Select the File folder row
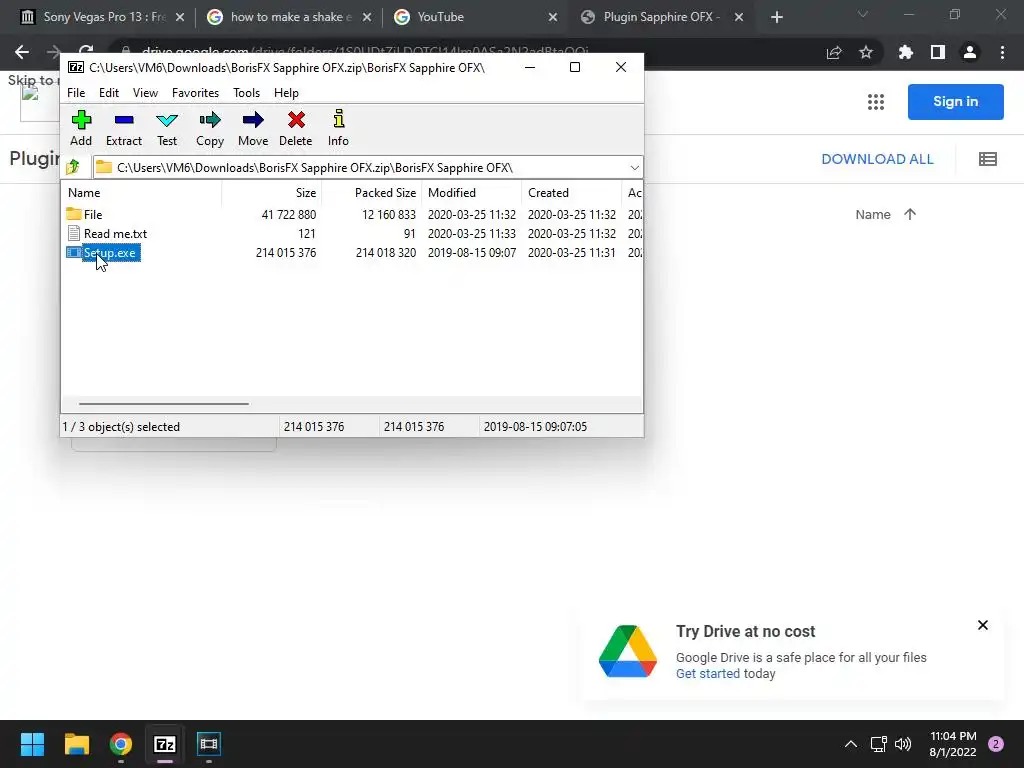 pos(353,214)
